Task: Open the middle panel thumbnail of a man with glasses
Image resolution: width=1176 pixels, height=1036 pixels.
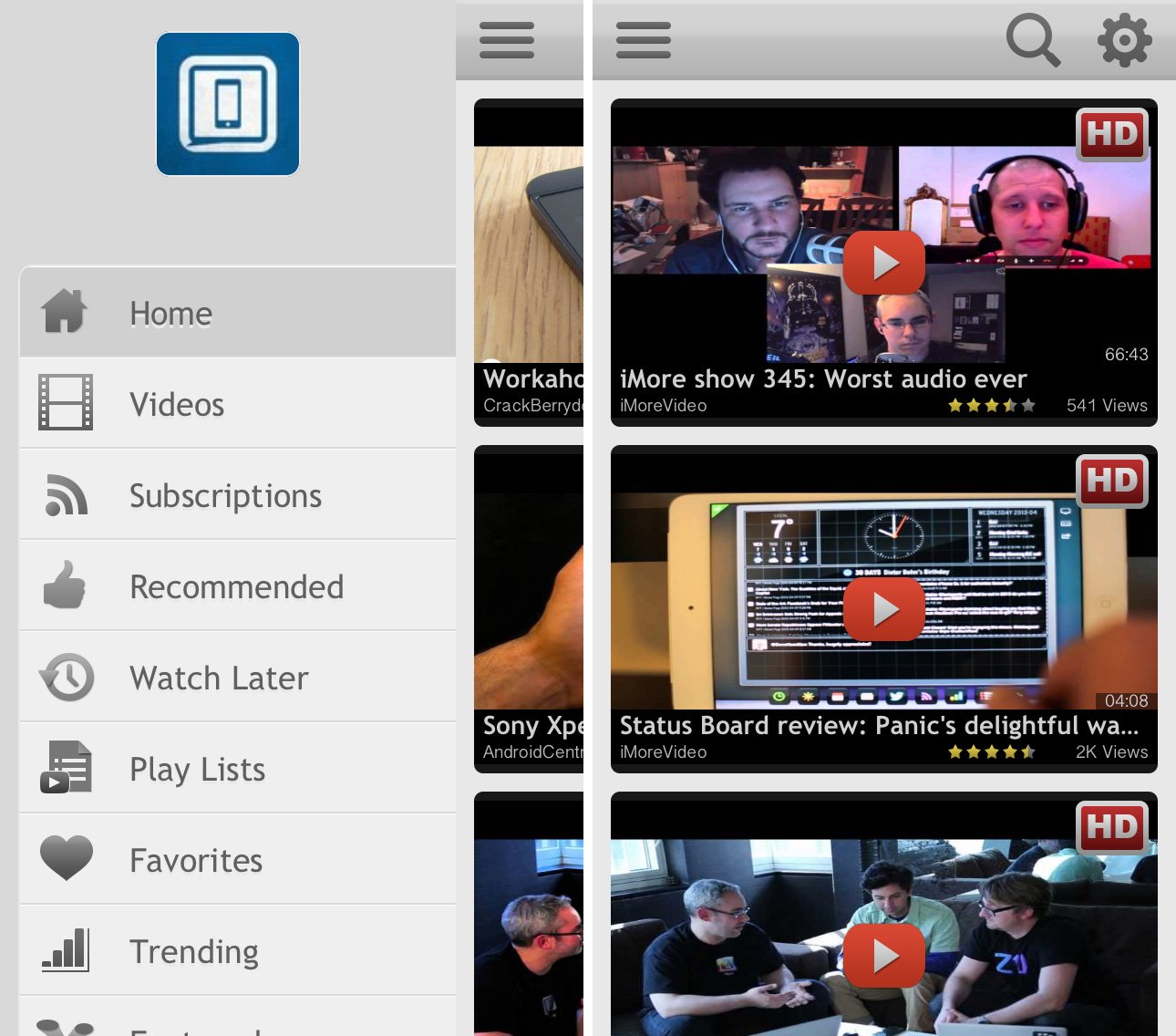Action: [529, 938]
